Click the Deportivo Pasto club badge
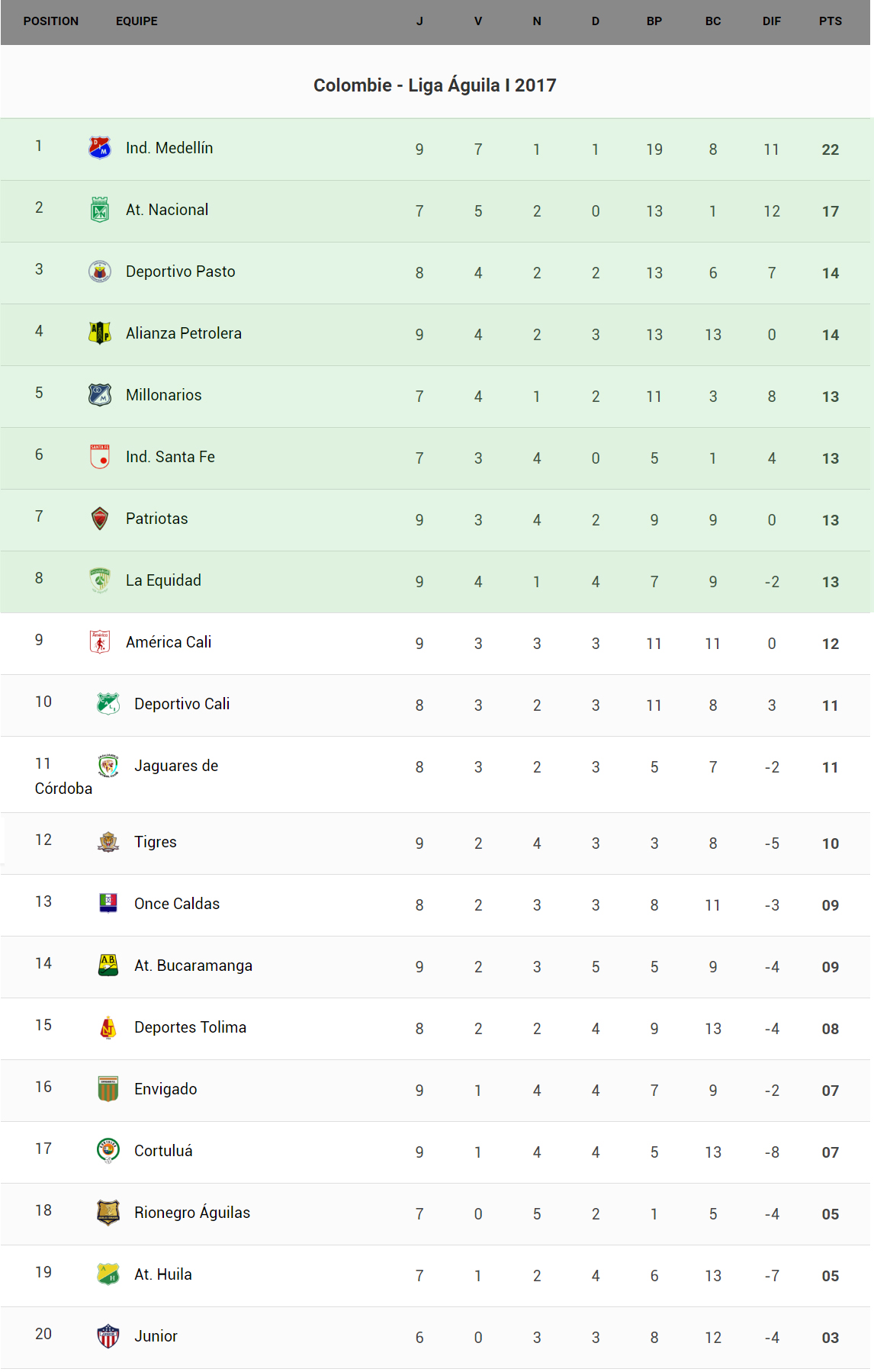Image resolution: width=874 pixels, height=1372 pixels. click(100, 271)
